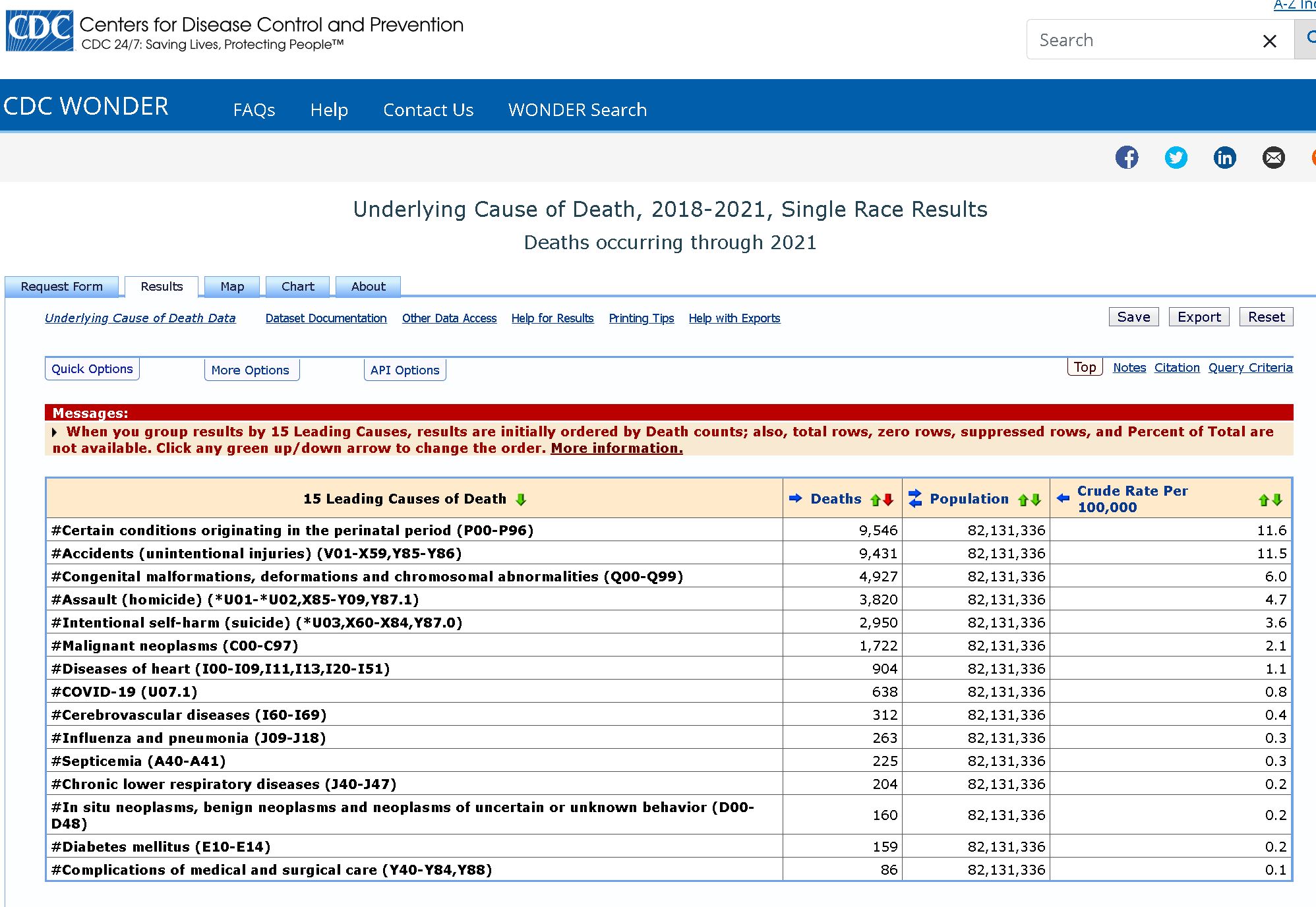Click Population column header text

[969, 499]
